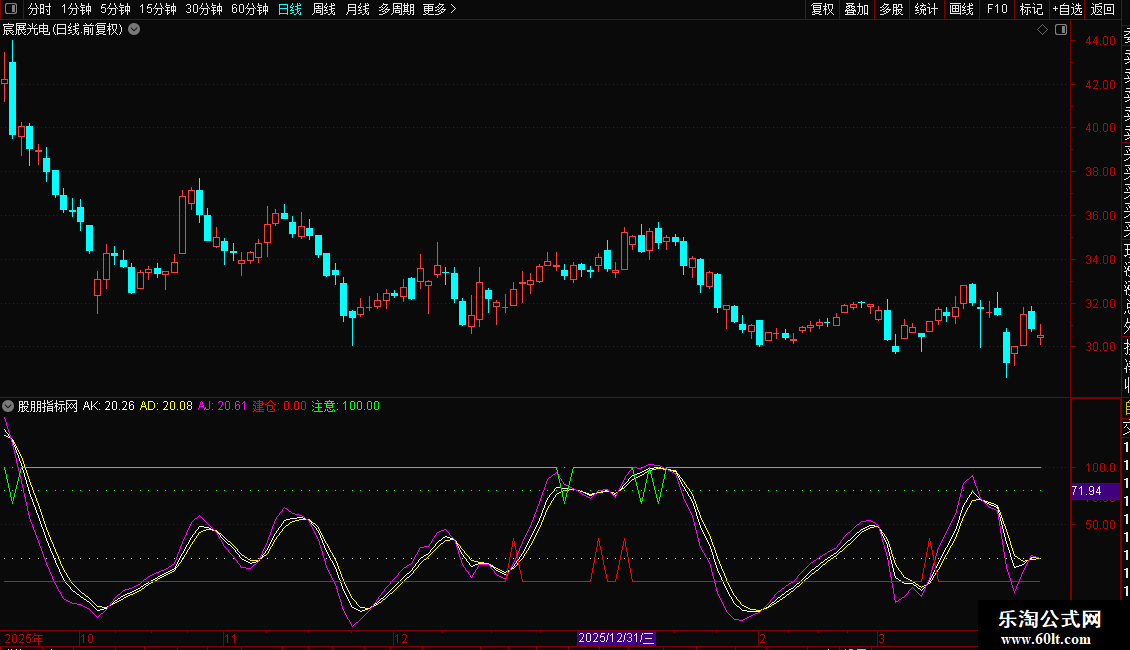Open the 多股 multi-stock view

click(891, 9)
